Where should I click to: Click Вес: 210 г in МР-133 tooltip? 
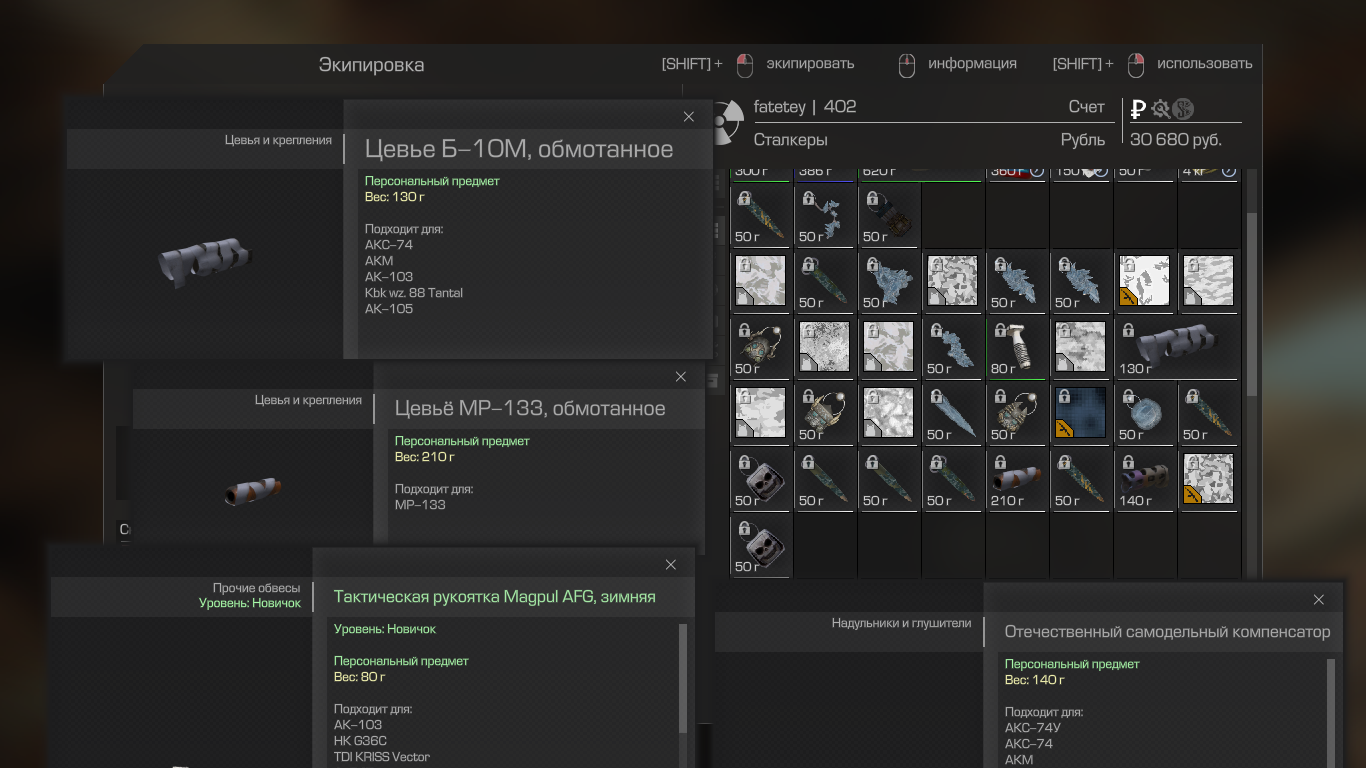click(425, 457)
